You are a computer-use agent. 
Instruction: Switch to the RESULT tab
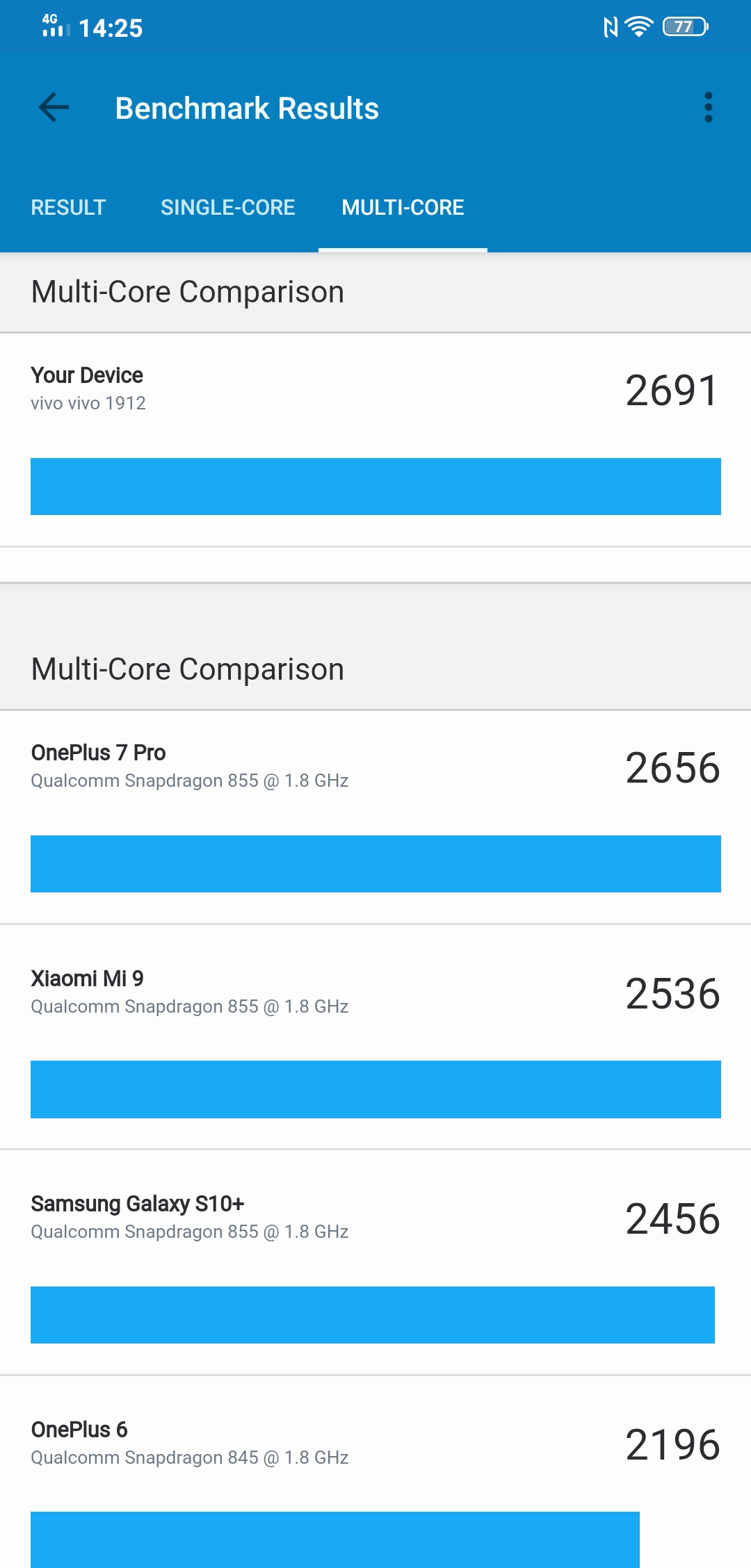[68, 207]
